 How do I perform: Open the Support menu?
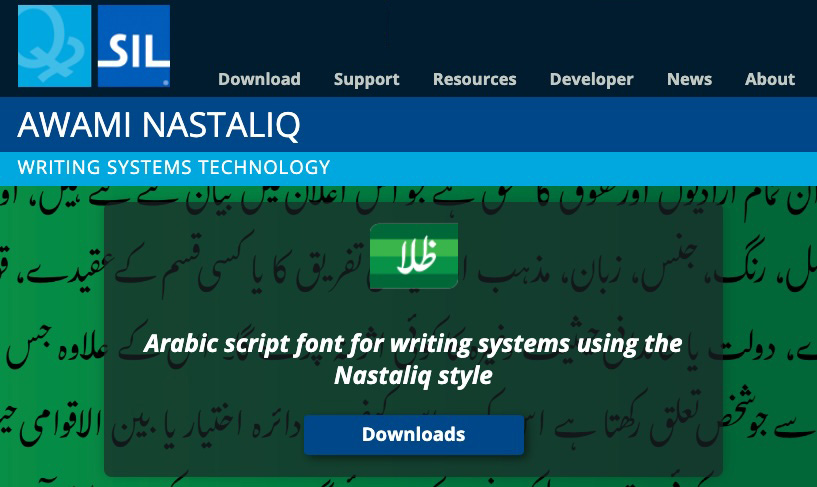pos(366,79)
